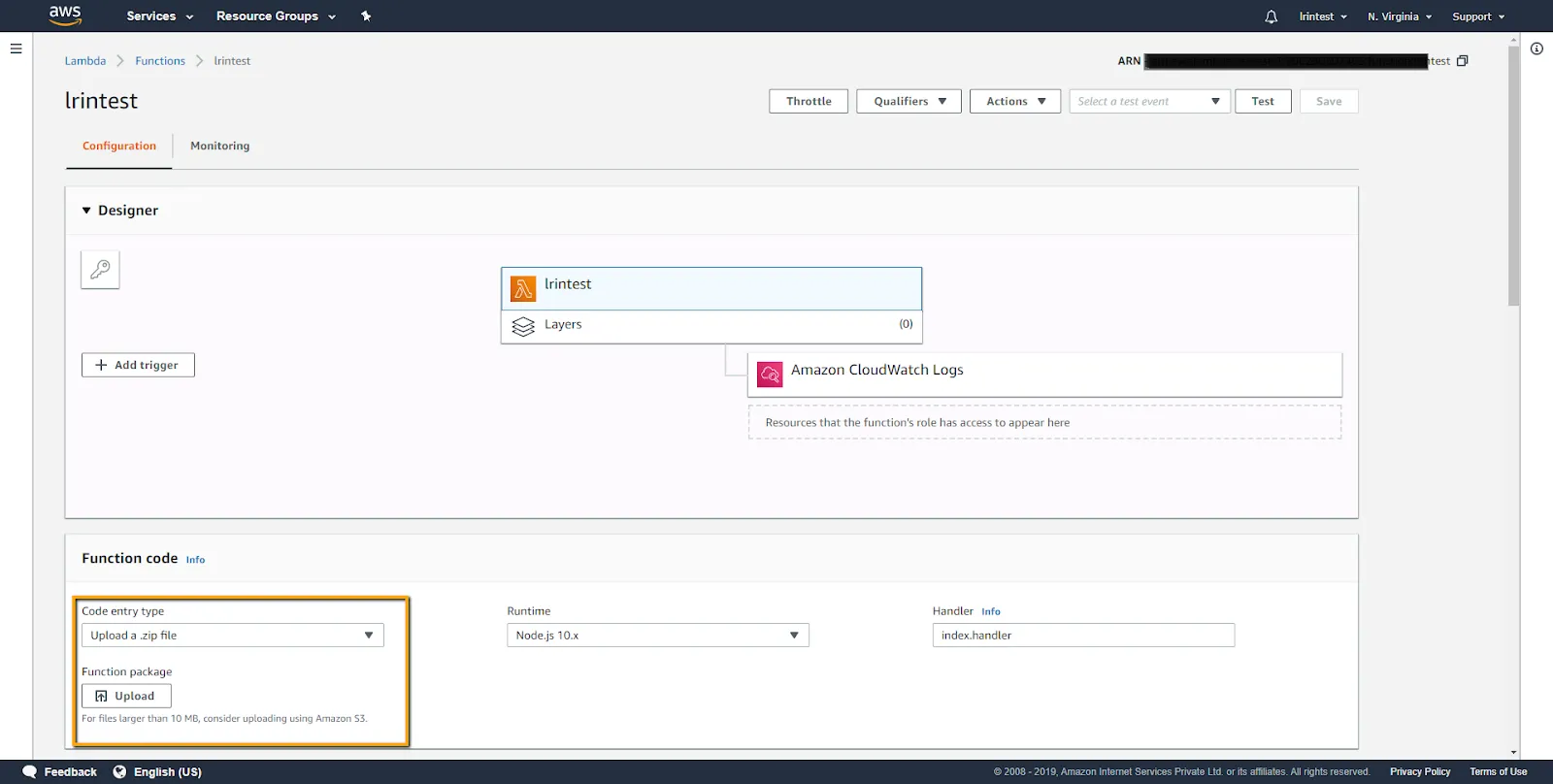Select the lrintest Lambda function icon
1553x784 pixels.
point(523,288)
